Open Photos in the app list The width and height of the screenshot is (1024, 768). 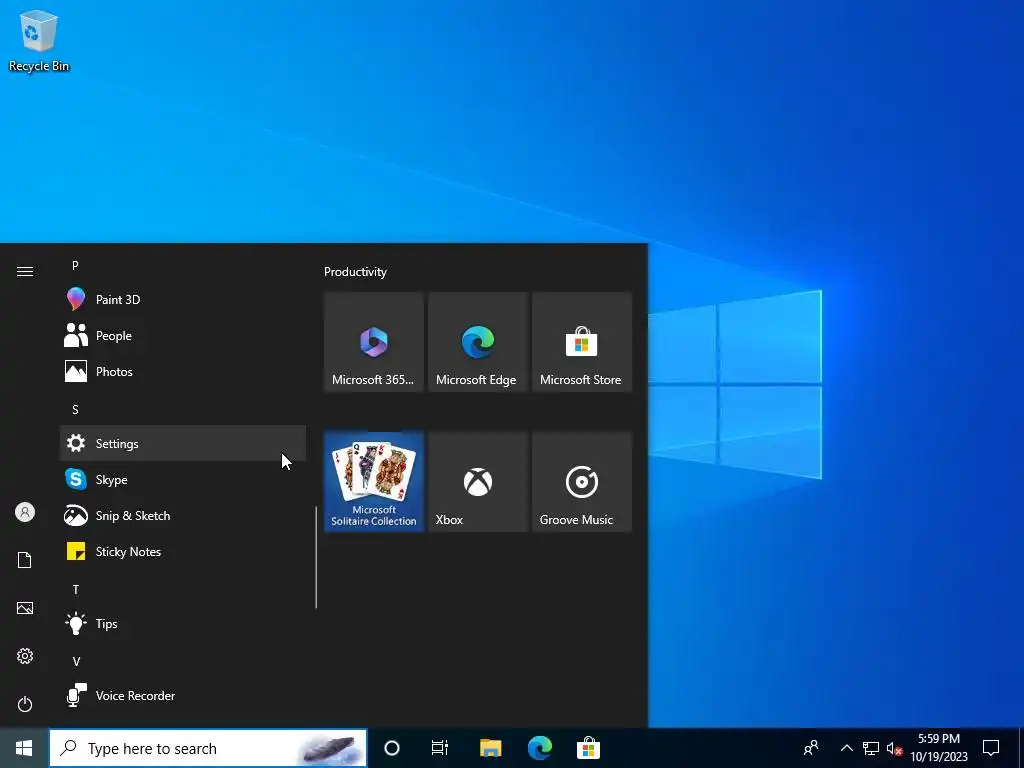(183, 371)
